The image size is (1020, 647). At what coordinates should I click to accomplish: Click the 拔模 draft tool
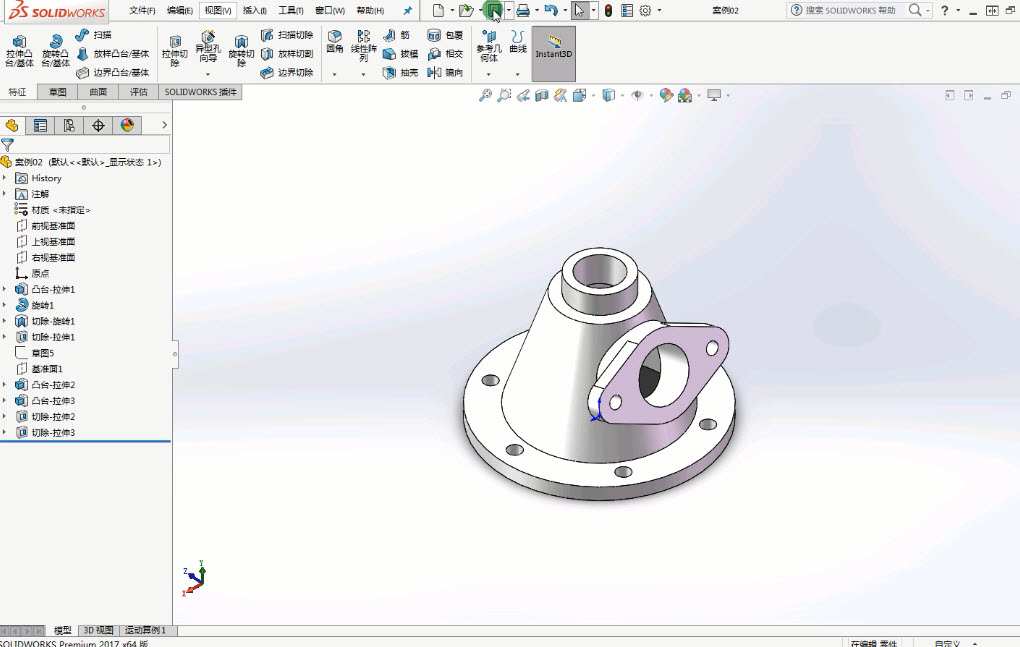coord(400,54)
